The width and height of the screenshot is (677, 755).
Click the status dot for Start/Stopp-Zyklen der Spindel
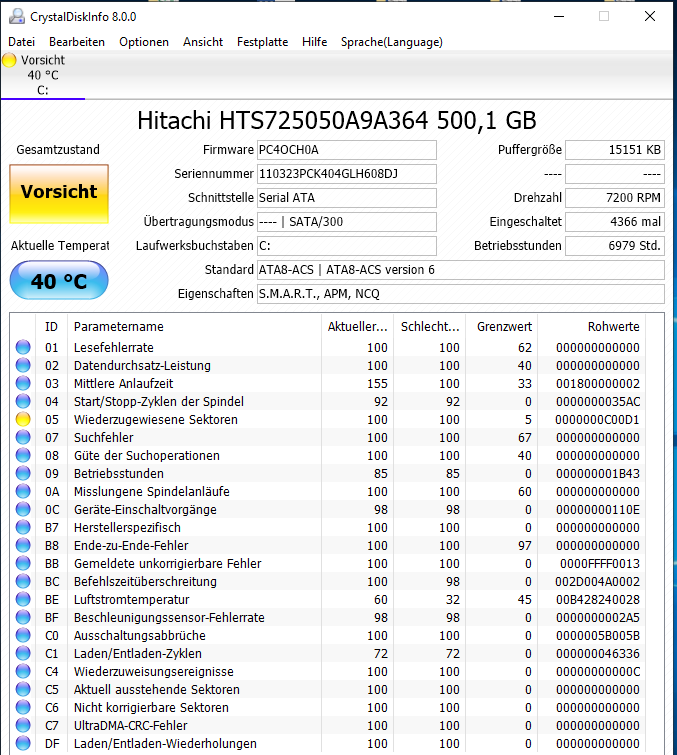coord(23,401)
